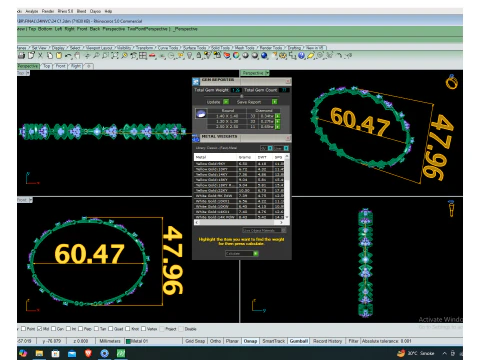Click the Copy icon in toolbar
Screen dimensions: 480x360
pos(50,56)
